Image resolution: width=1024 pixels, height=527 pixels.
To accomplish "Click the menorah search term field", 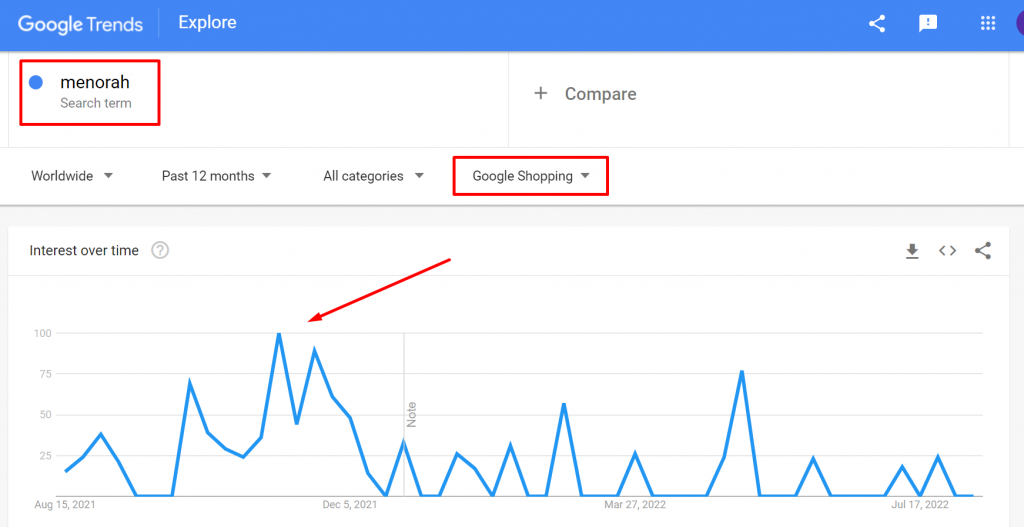I will [x=95, y=83].
